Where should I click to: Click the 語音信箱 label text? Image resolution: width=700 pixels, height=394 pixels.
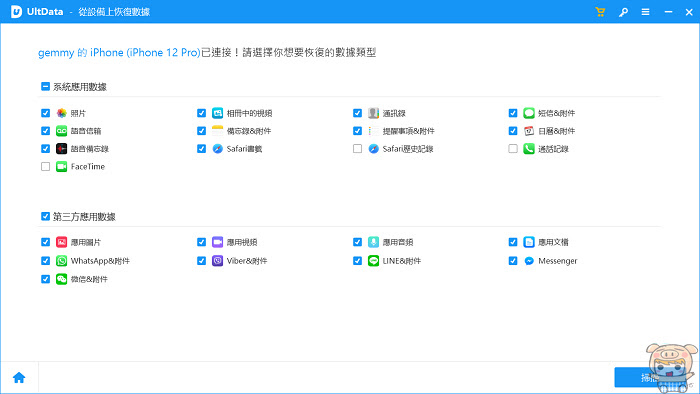coord(86,131)
